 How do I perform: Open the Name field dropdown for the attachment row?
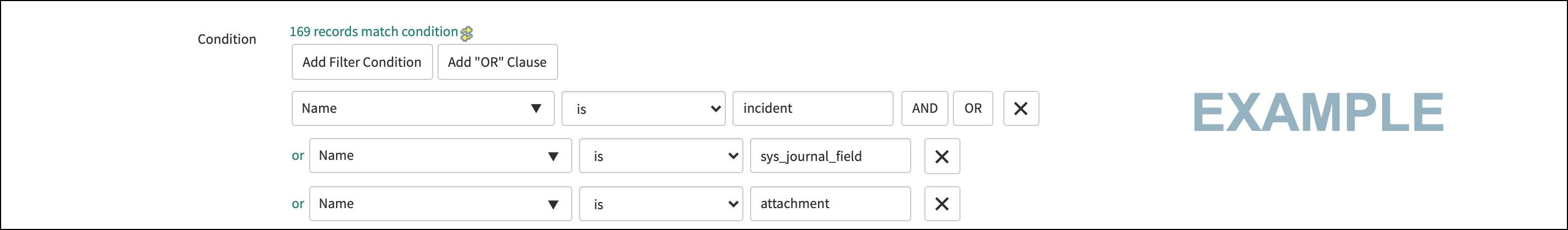[x=440, y=204]
